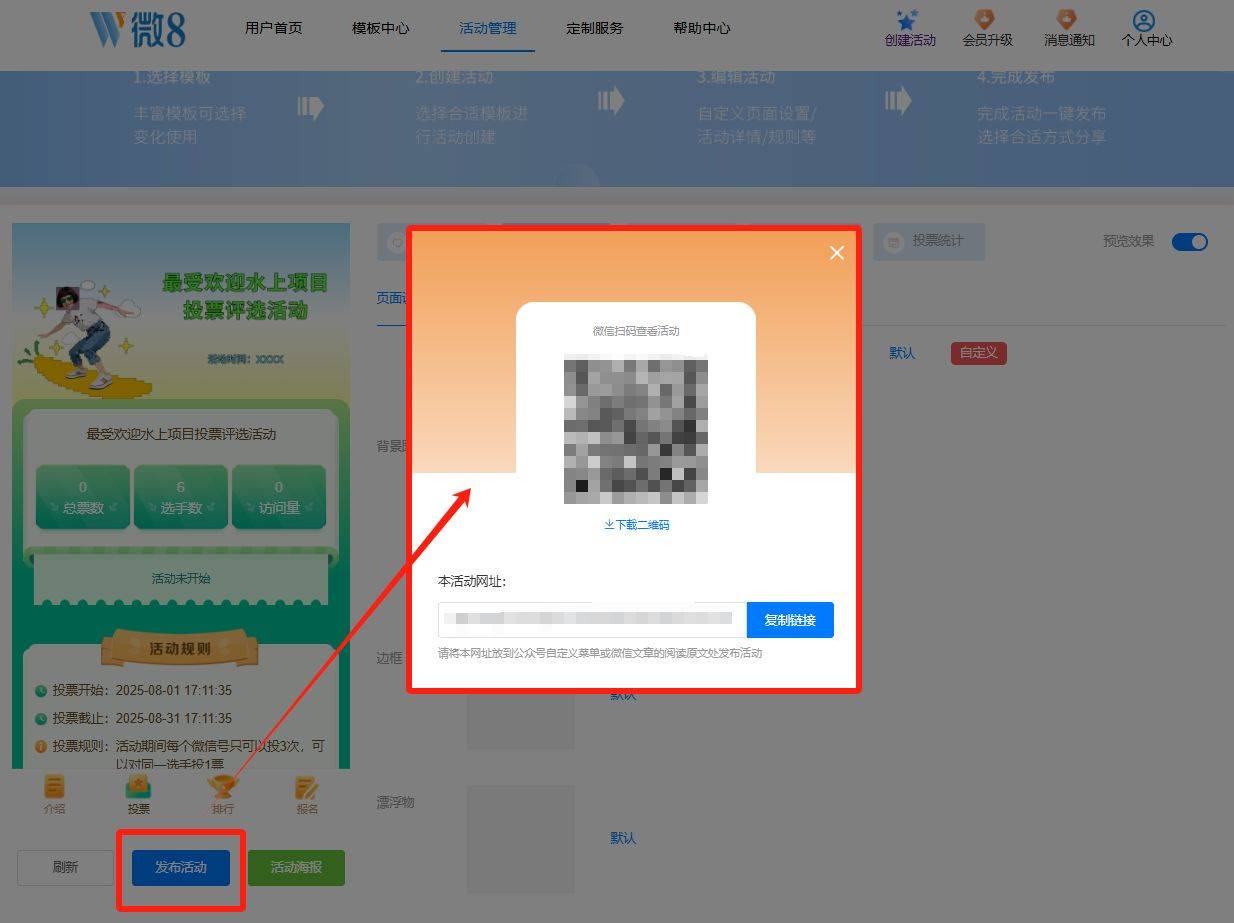The image size is (1234, 923).
Task: Click the 总票数 counter card
Action: 83,497
